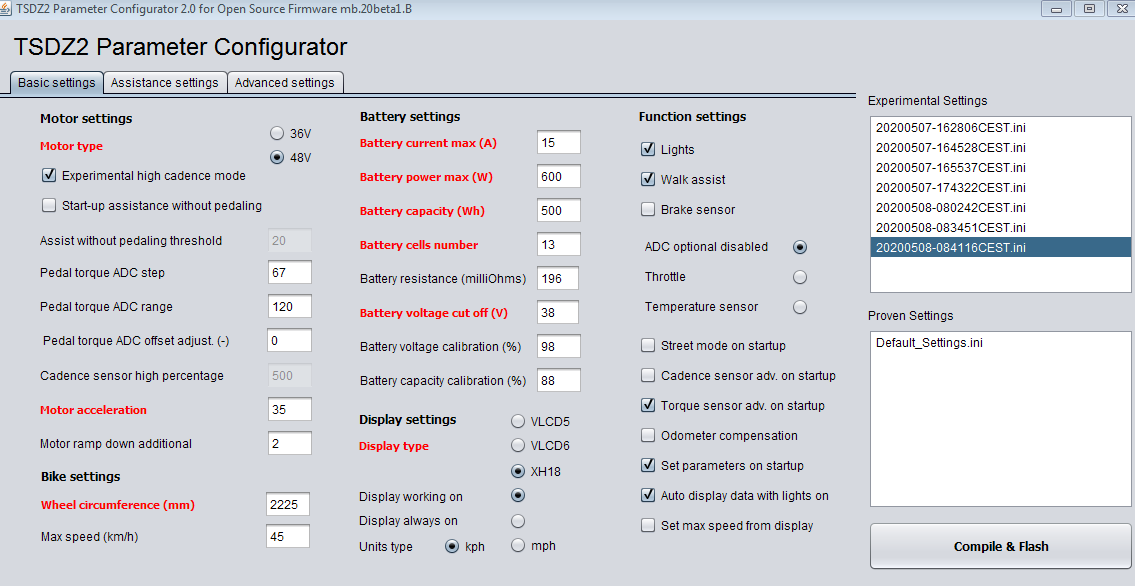
Task: Go to the Advanced settings tab
Action: [x=284, y=82]
